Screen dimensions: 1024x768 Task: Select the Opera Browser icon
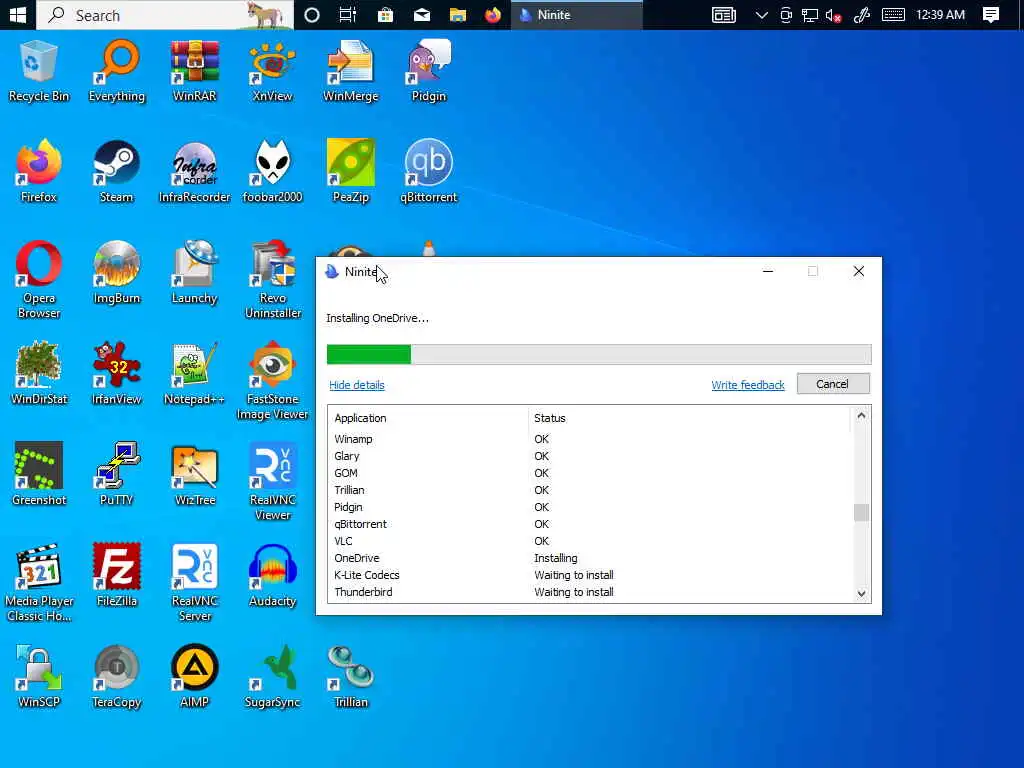tap(39, 280)
